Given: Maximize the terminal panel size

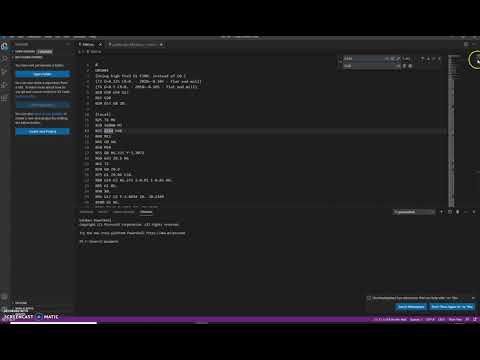Looking at the screenshot, I should click(x=466, y=212).
